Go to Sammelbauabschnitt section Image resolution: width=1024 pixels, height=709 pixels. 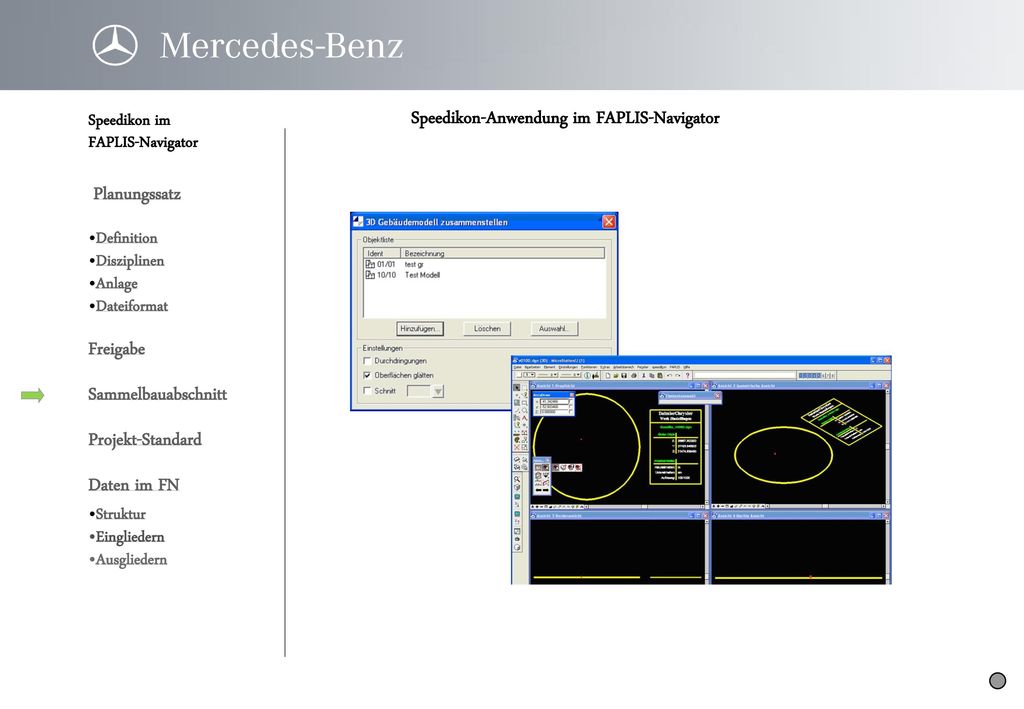point(157,394)
